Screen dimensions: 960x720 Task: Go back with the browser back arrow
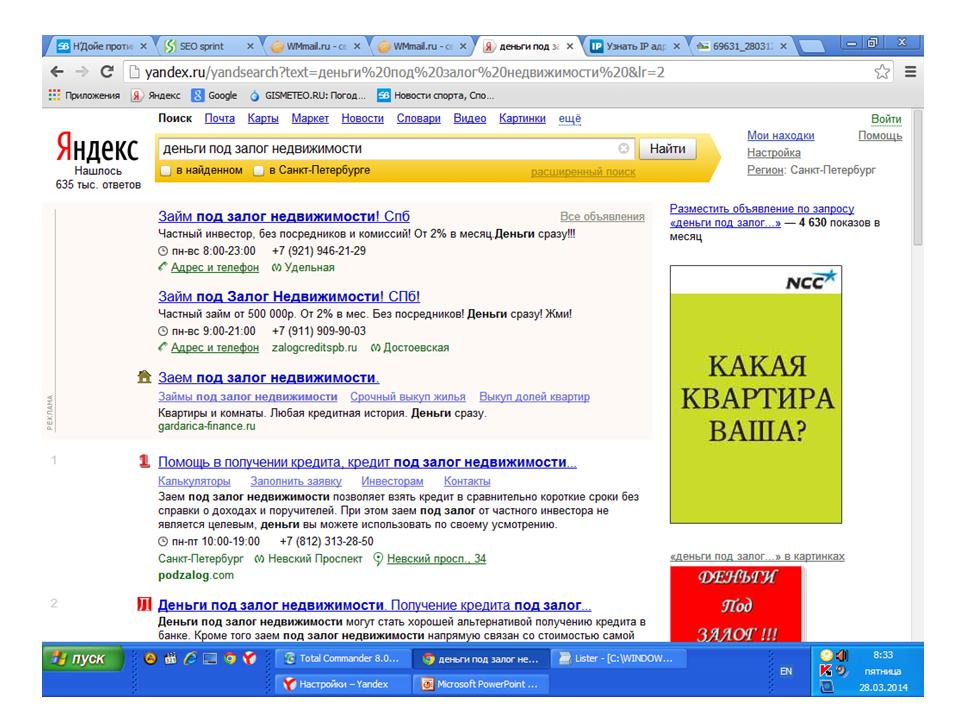(57, 72)
